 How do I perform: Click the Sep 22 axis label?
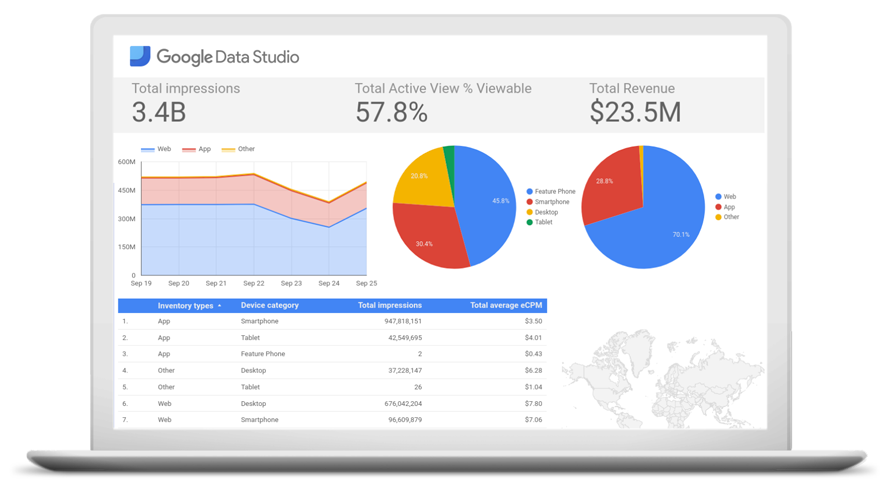coord(254,283)
